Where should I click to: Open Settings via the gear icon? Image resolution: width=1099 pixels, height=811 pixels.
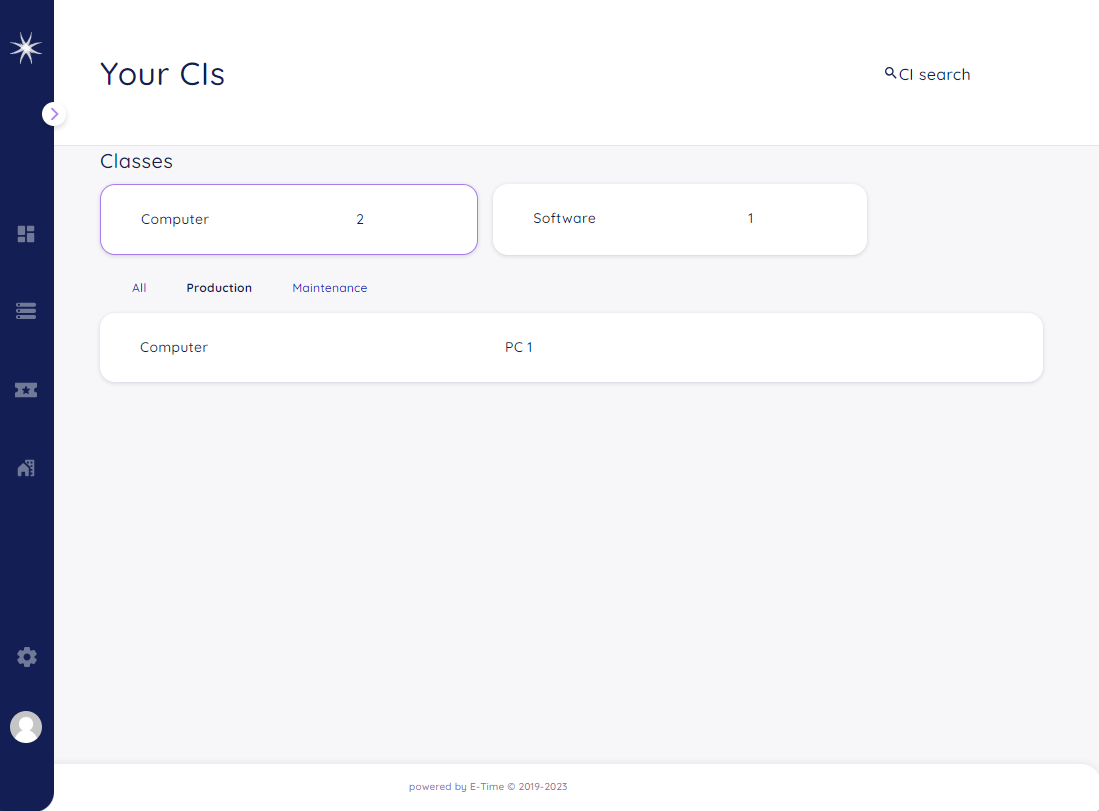[x=26, y=657]
